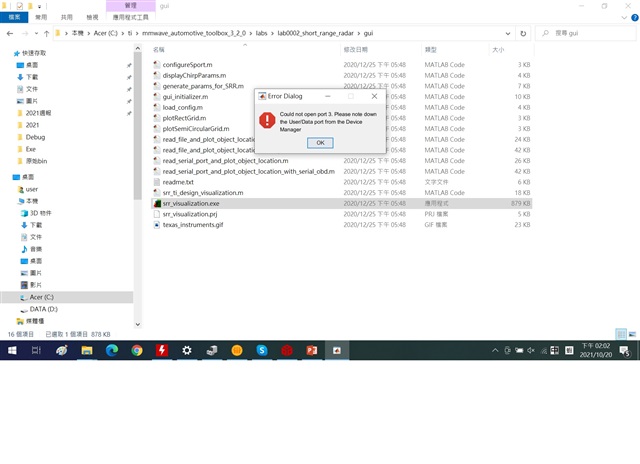Launch Microsoft Edge from taskbar
Viewport: 640px width, 464px height.
coord(112,350)
